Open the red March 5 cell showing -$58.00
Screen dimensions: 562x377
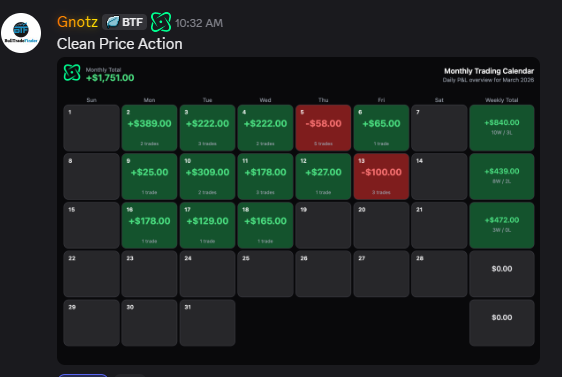[323, 128]
